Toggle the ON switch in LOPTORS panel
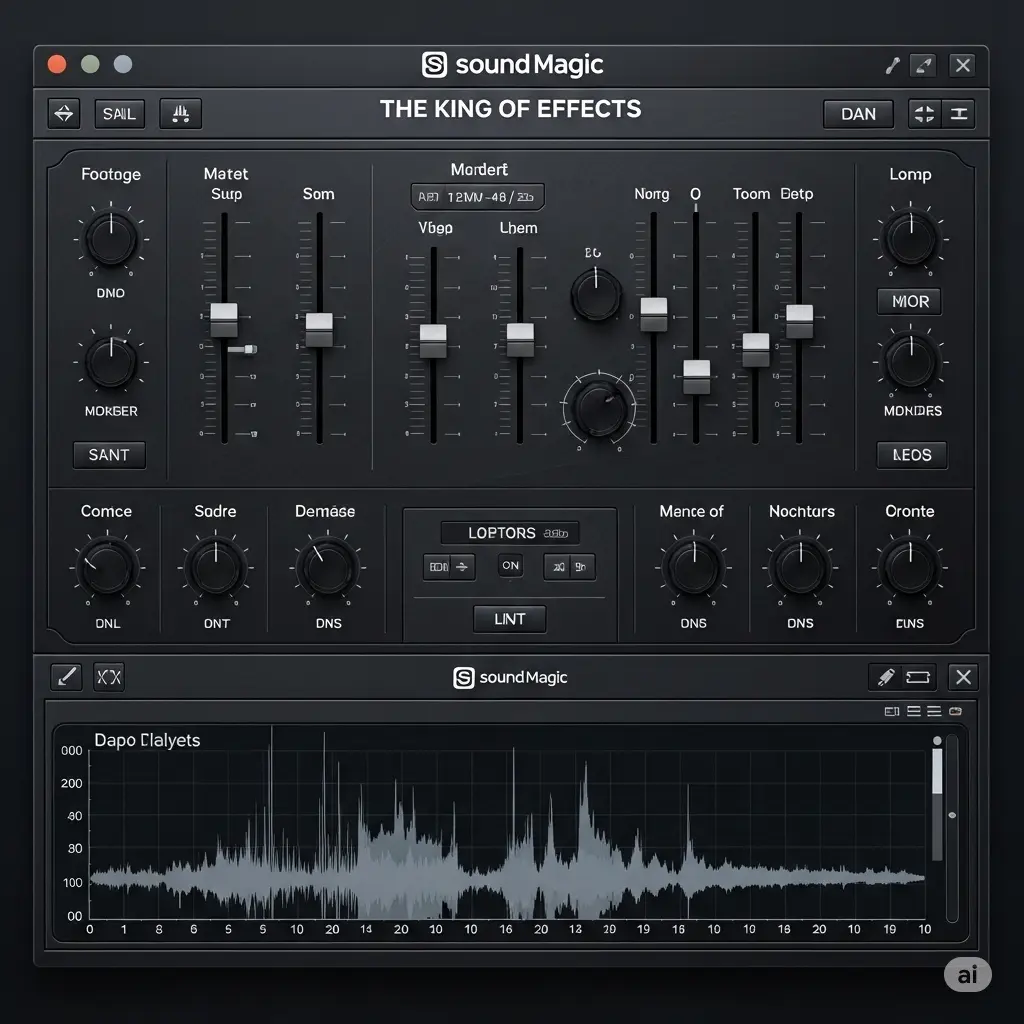Viewport: 1024px width, 1024px height. click(x=511, y=566)
